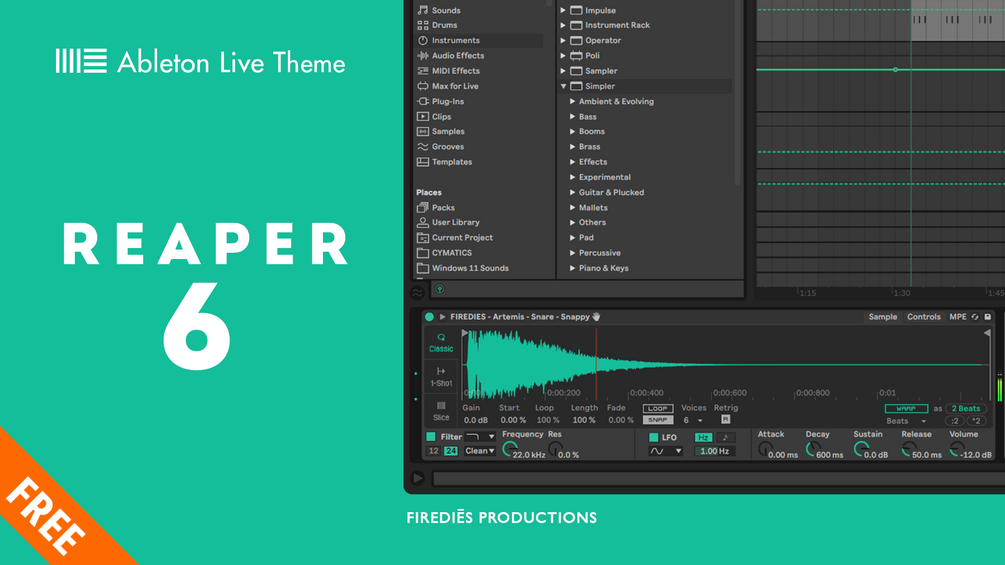This screenshot has height=565, width=1005.
Task: Open the Max for Live category
Action: click(448, 86)
